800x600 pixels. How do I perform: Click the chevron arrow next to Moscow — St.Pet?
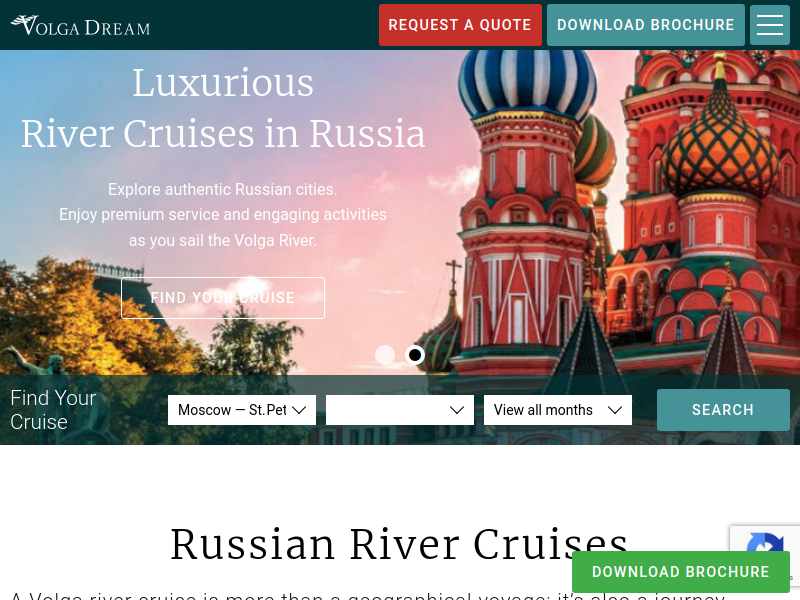(x=299, y=410)
